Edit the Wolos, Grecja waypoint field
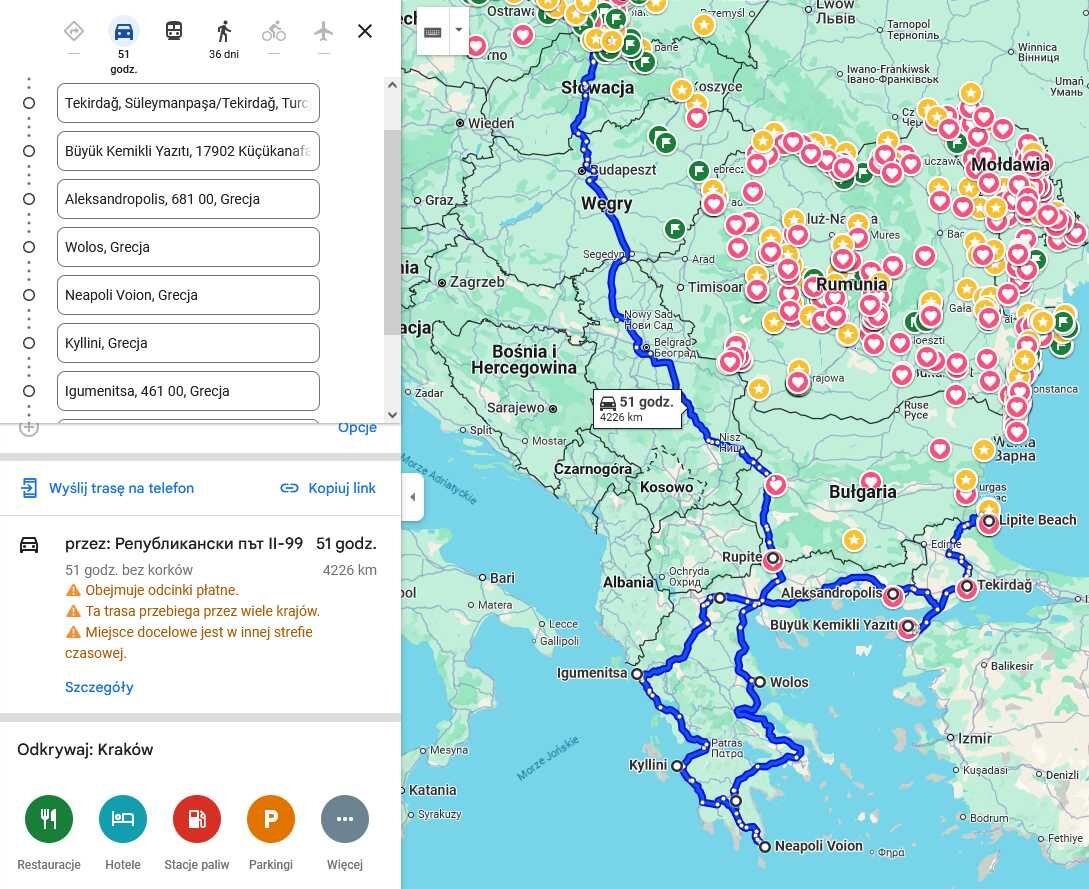Viewport: 1089px width, 889px height. (x=188, y=247)
